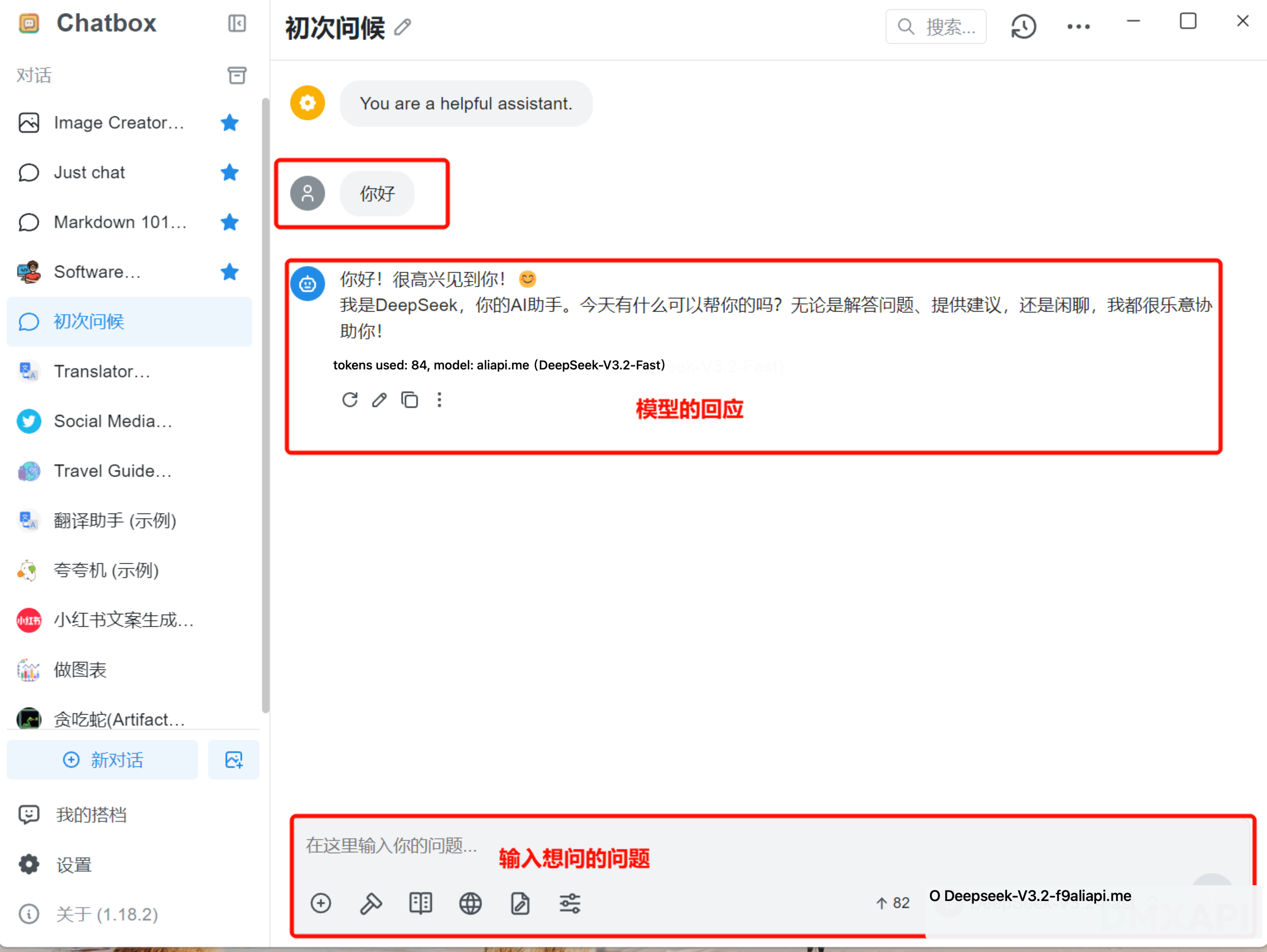This screenshot has width=1267, height=952.
Task: Toggle web search globe icon
Action: 470,903
